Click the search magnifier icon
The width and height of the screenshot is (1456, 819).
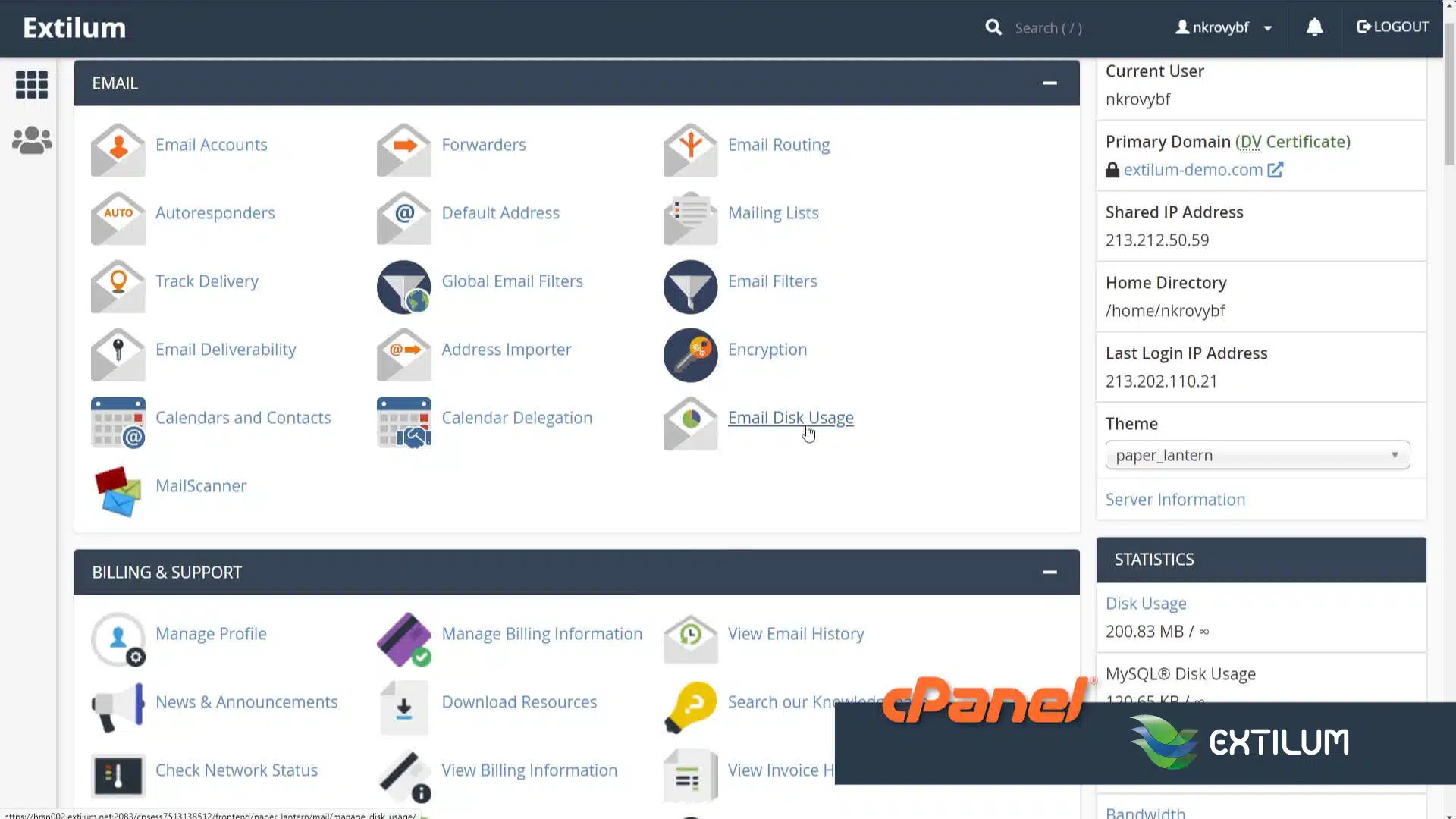point(993,27)
